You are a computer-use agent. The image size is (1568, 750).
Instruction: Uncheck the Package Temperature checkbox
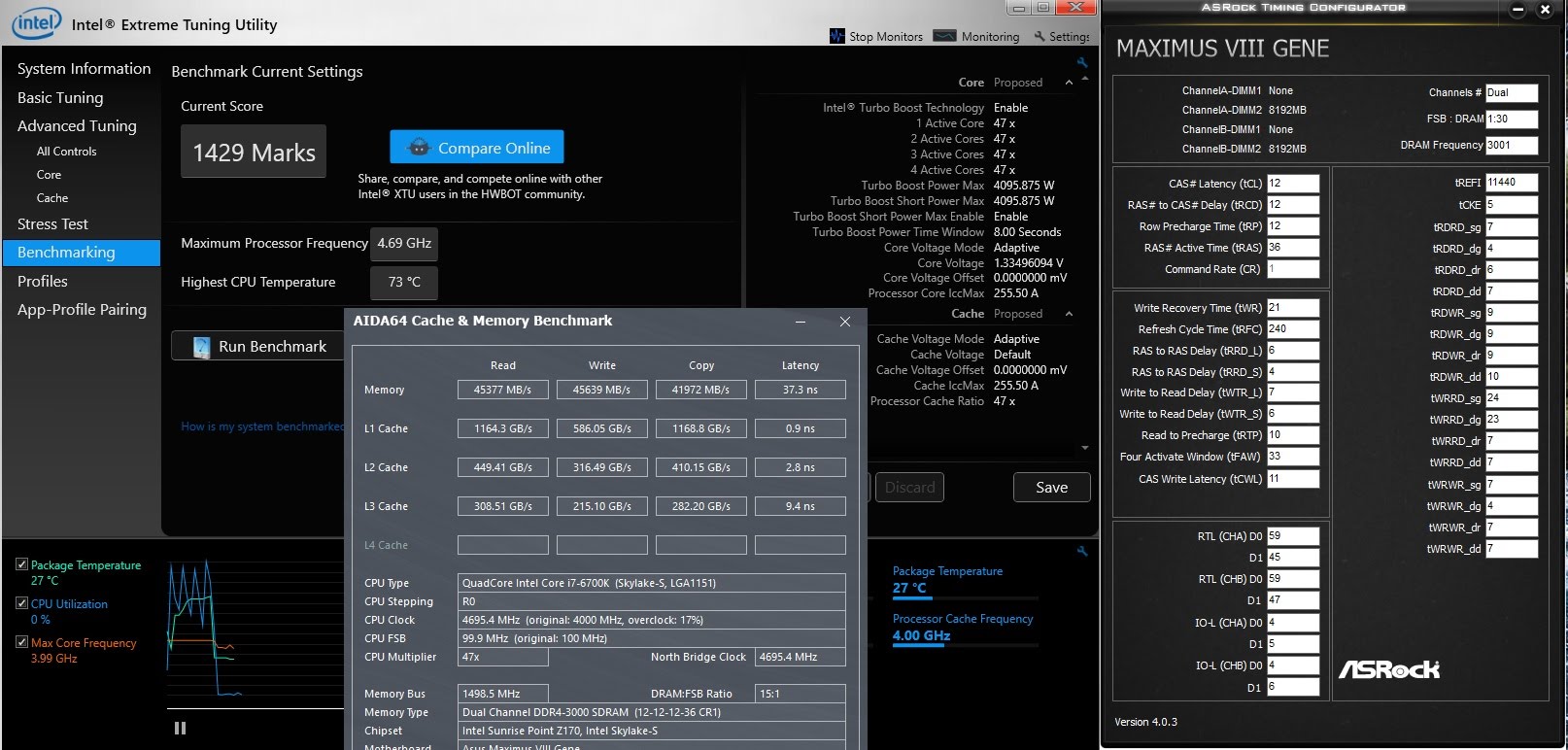coord(21,564)
